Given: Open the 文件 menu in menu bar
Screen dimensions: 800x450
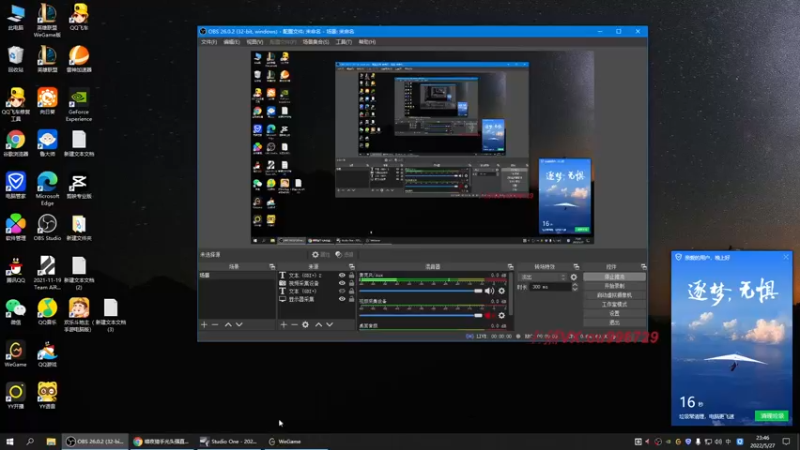Looking at the screenshot, I should [208, 42].
